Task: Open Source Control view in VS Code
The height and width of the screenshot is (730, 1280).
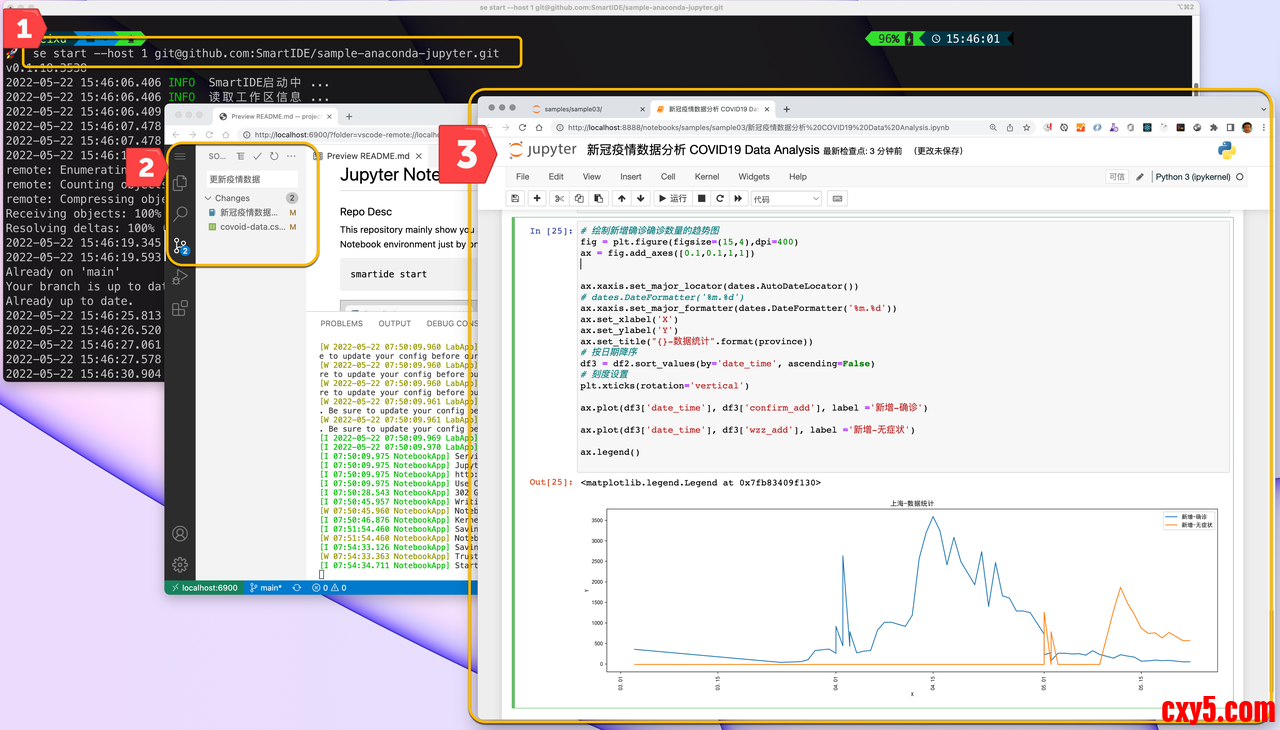Action: (181, 246)
